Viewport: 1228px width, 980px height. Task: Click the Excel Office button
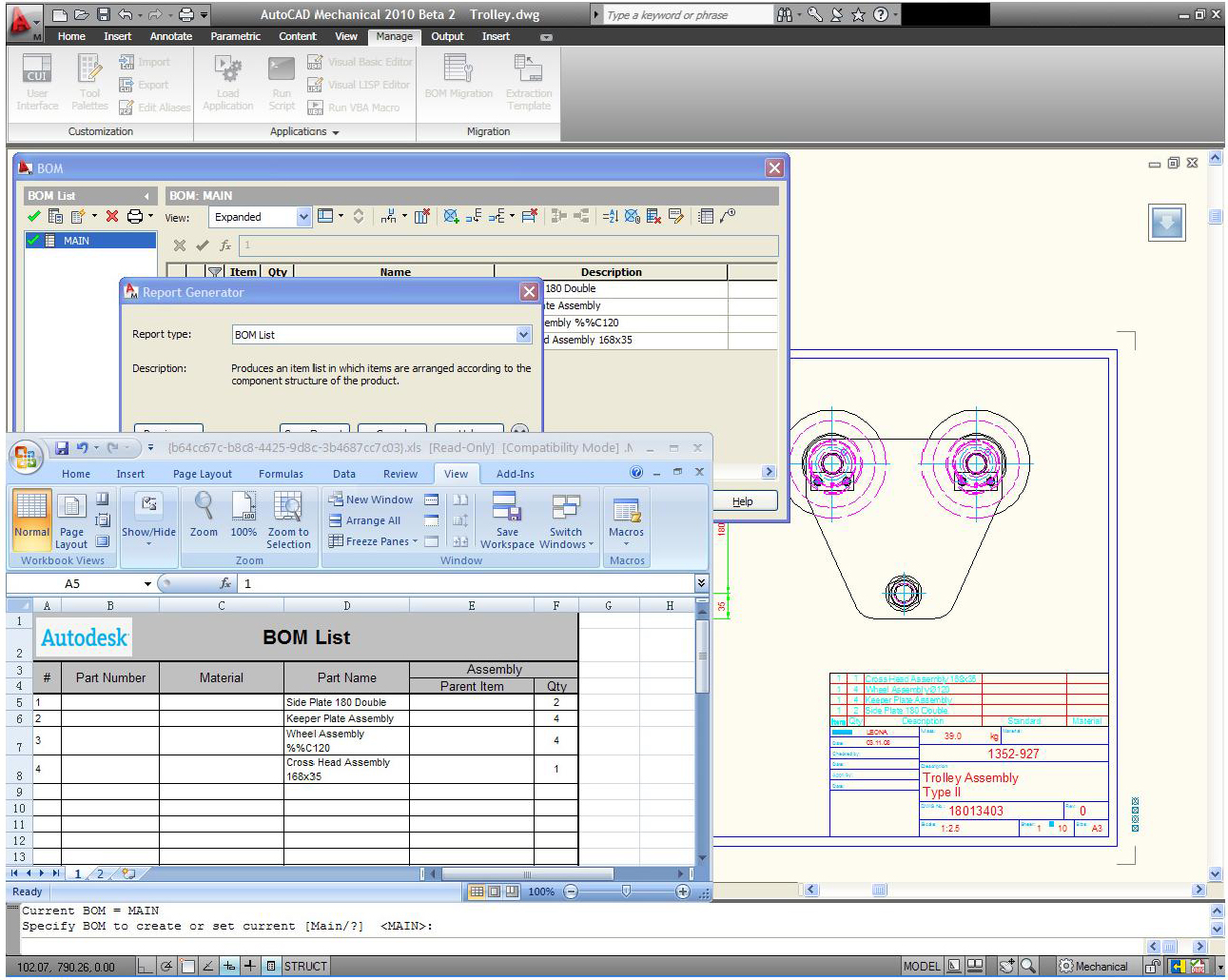tap(26, 458)
